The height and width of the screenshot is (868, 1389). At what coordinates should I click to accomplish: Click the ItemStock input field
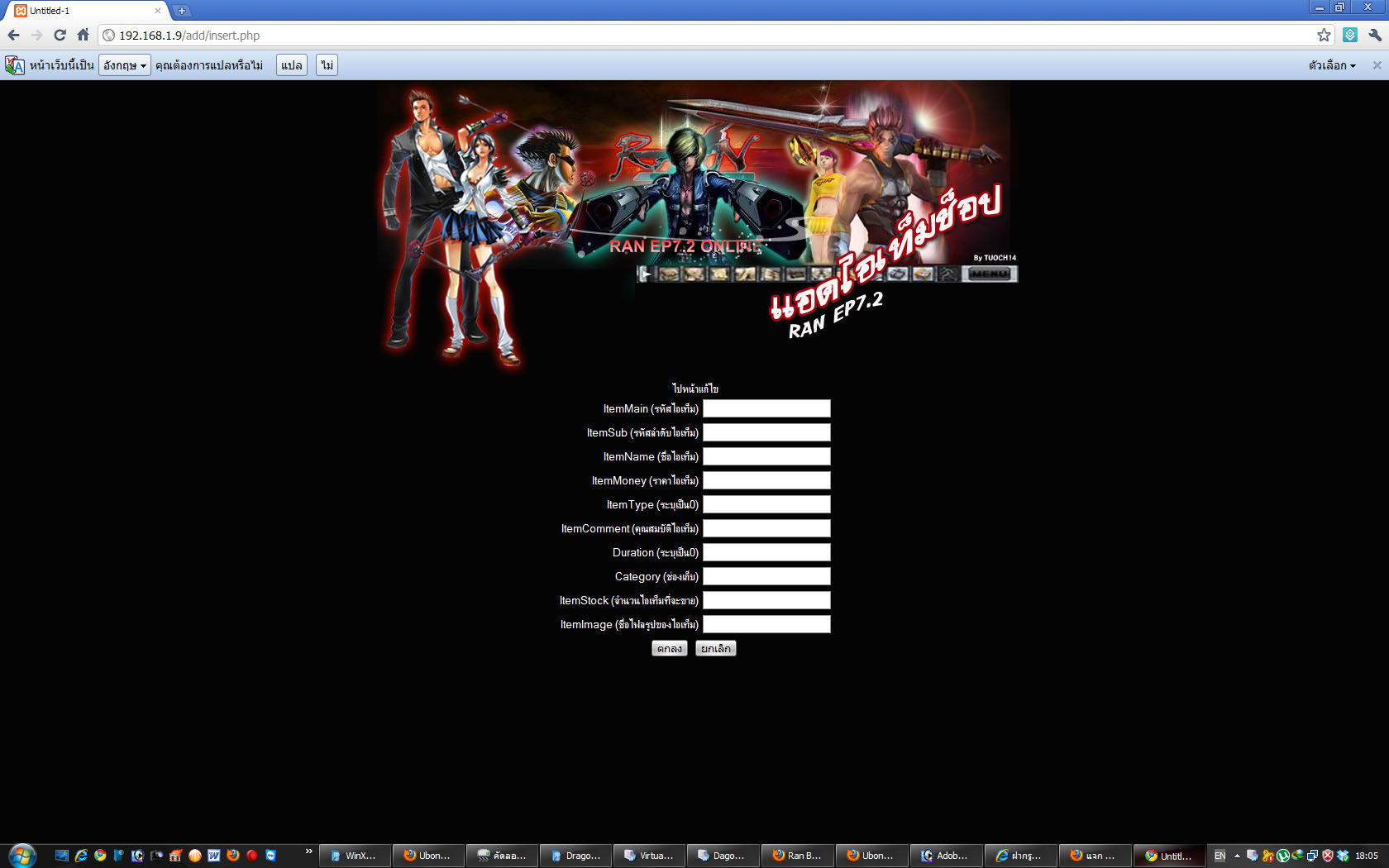click(766, 600)
